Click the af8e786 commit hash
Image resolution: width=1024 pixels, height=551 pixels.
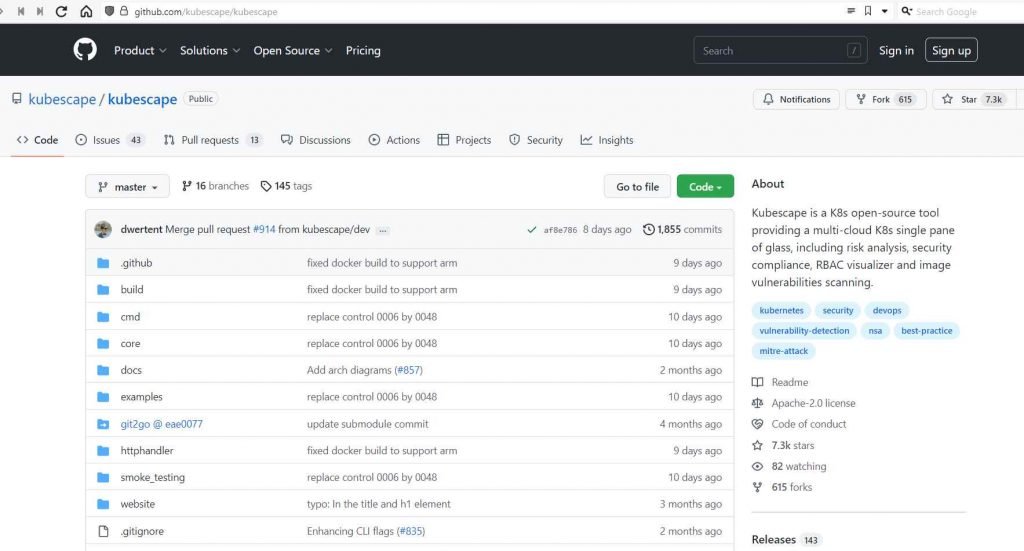(x=560, y=230)
